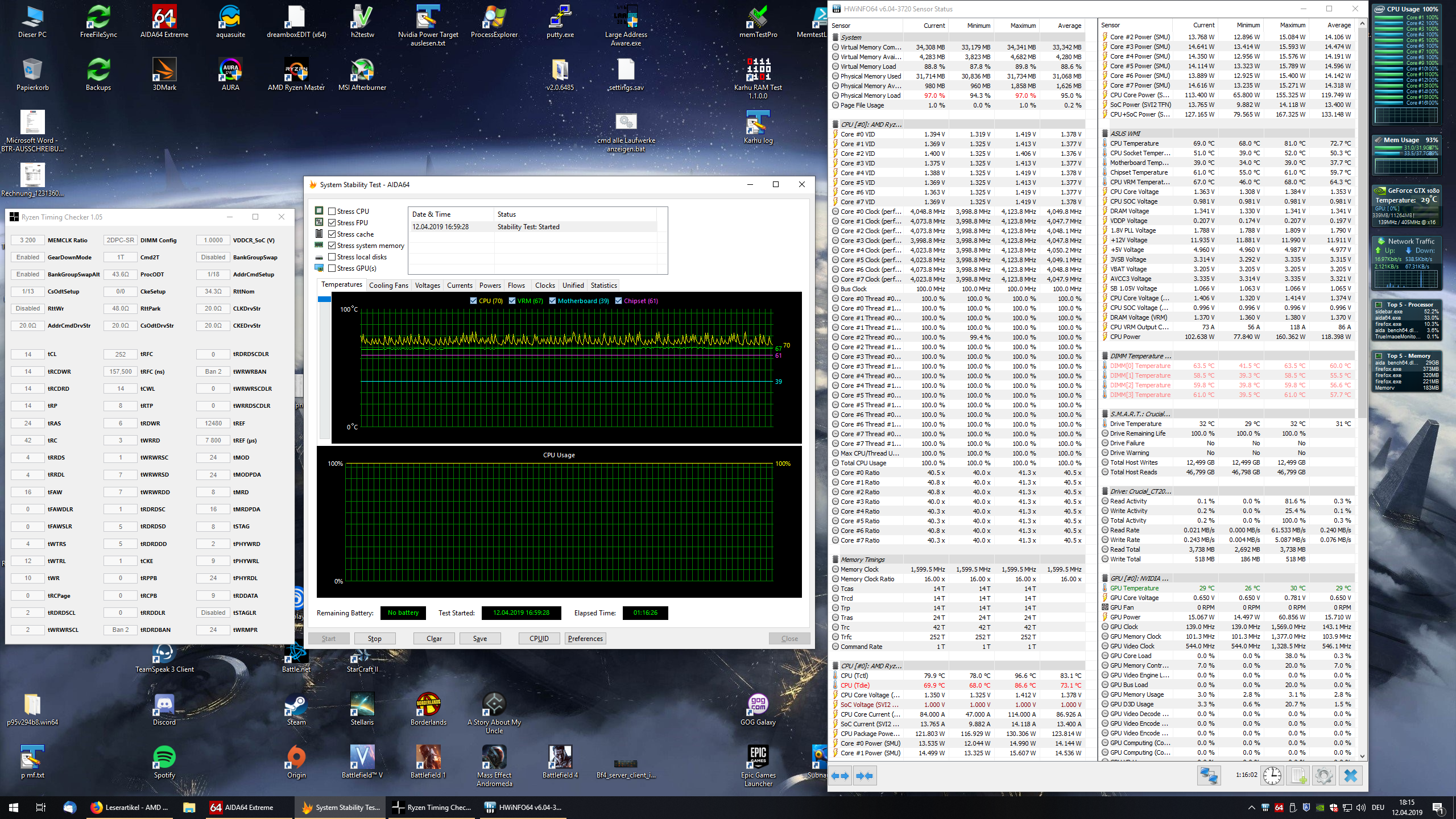
Task: Open 3DMark desktop shortcut
Action: coord(164,75)
